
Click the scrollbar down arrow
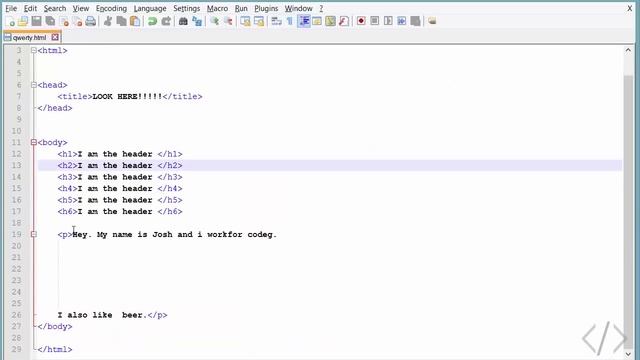628,353
